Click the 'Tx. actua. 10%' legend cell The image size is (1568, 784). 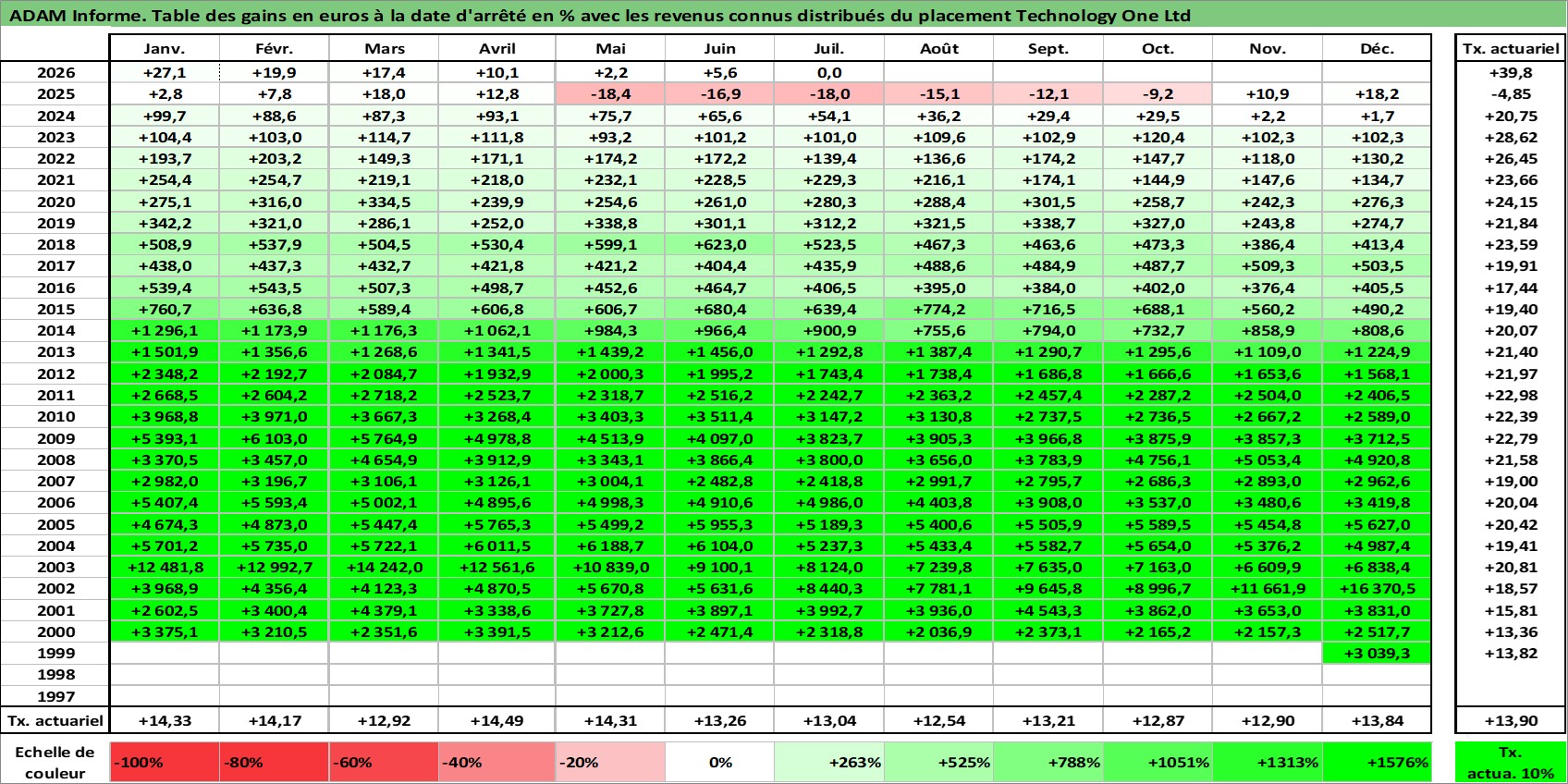coord(1511,762)
